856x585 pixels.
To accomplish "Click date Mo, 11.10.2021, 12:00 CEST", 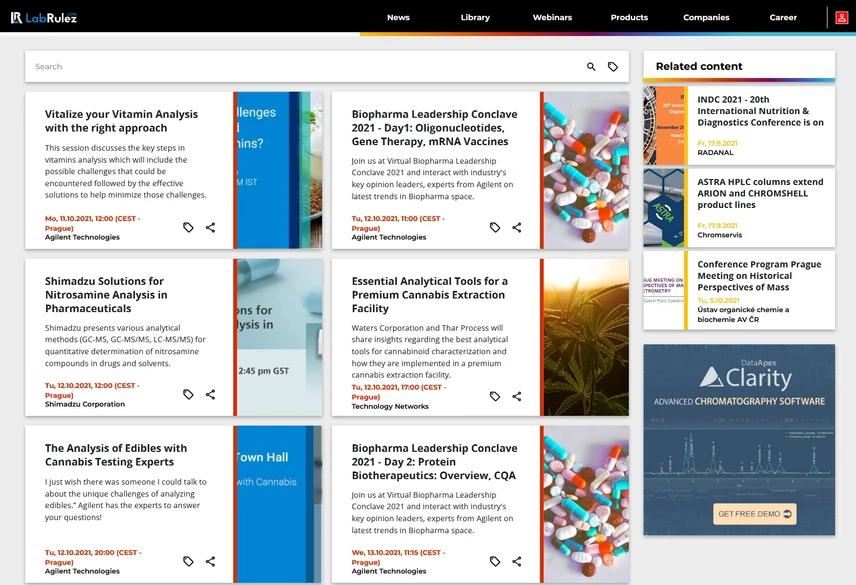I will click(92, 223).
